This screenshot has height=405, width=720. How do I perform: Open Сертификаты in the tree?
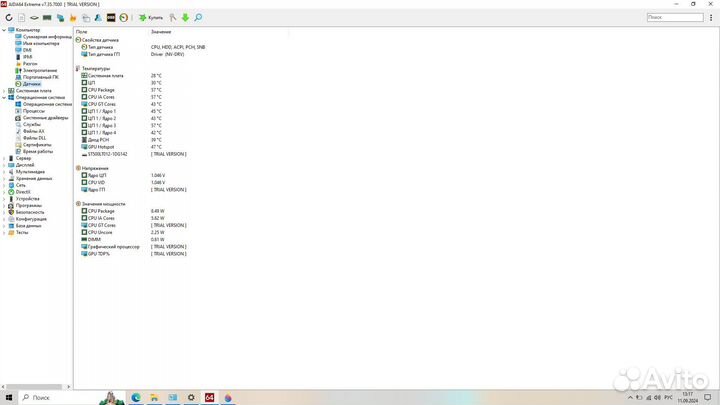click(37, 145)
